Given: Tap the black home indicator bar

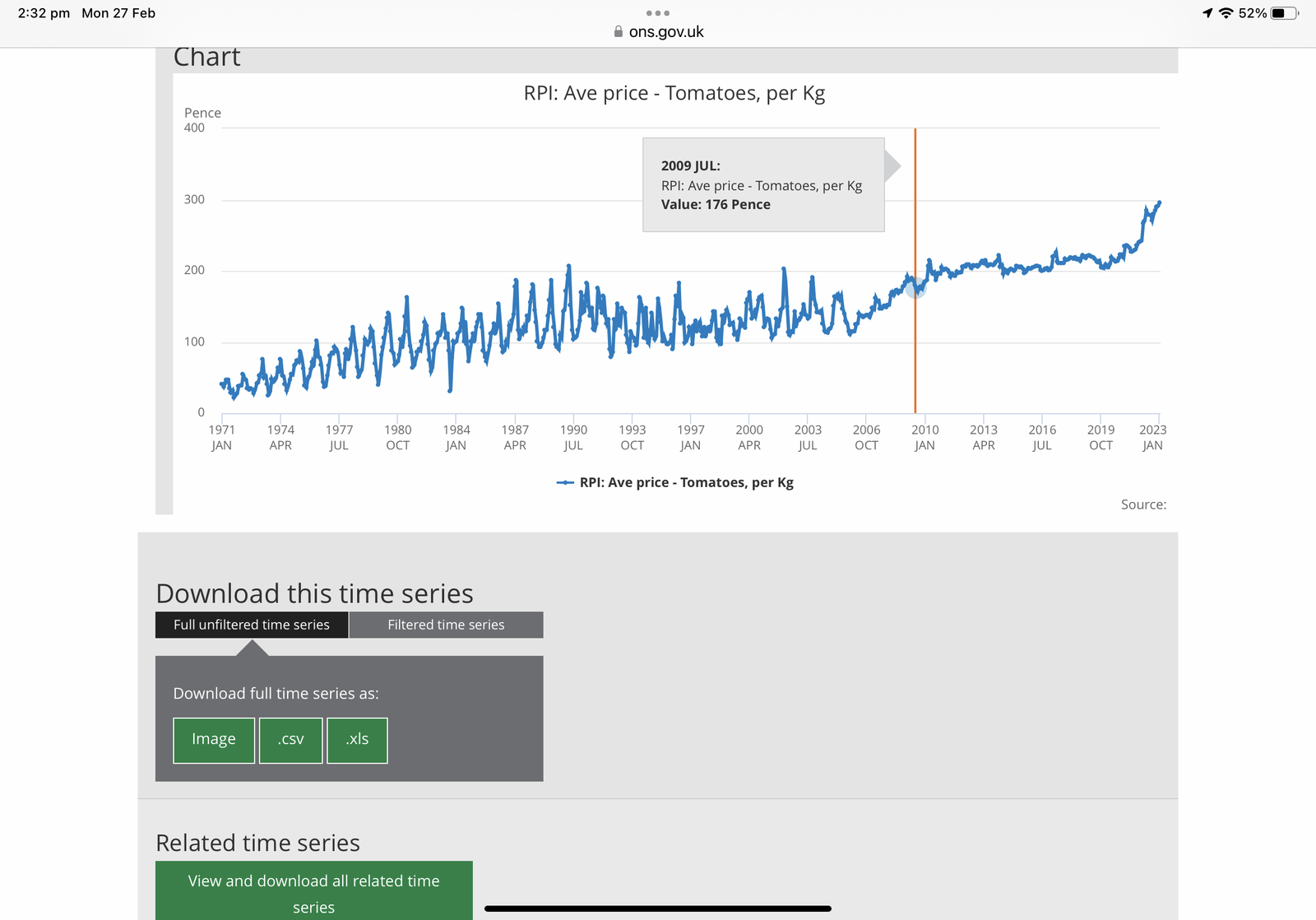Looking at the screenshot, I should click(657, 908).
